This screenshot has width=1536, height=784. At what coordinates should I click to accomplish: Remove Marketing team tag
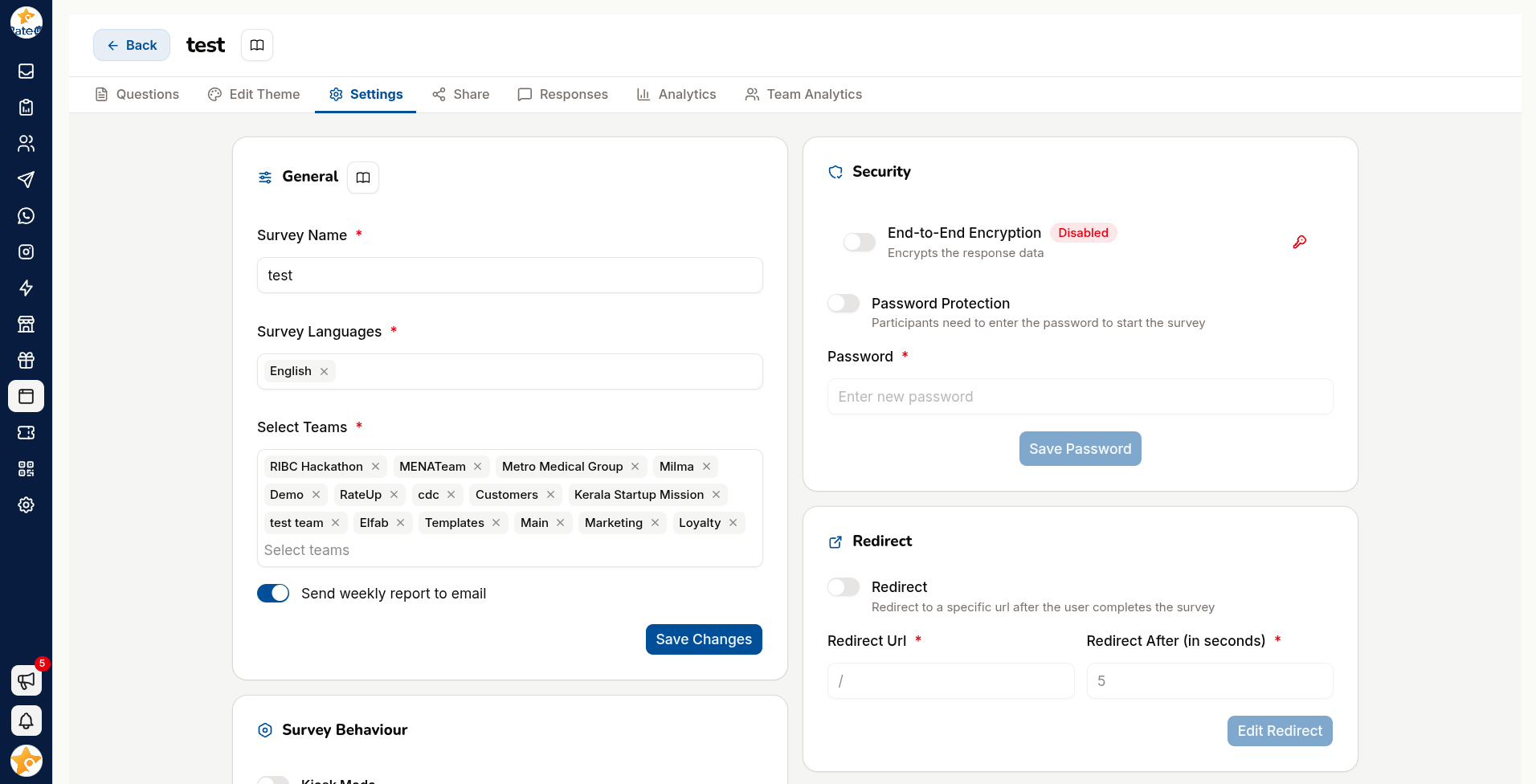click(655, 523)
